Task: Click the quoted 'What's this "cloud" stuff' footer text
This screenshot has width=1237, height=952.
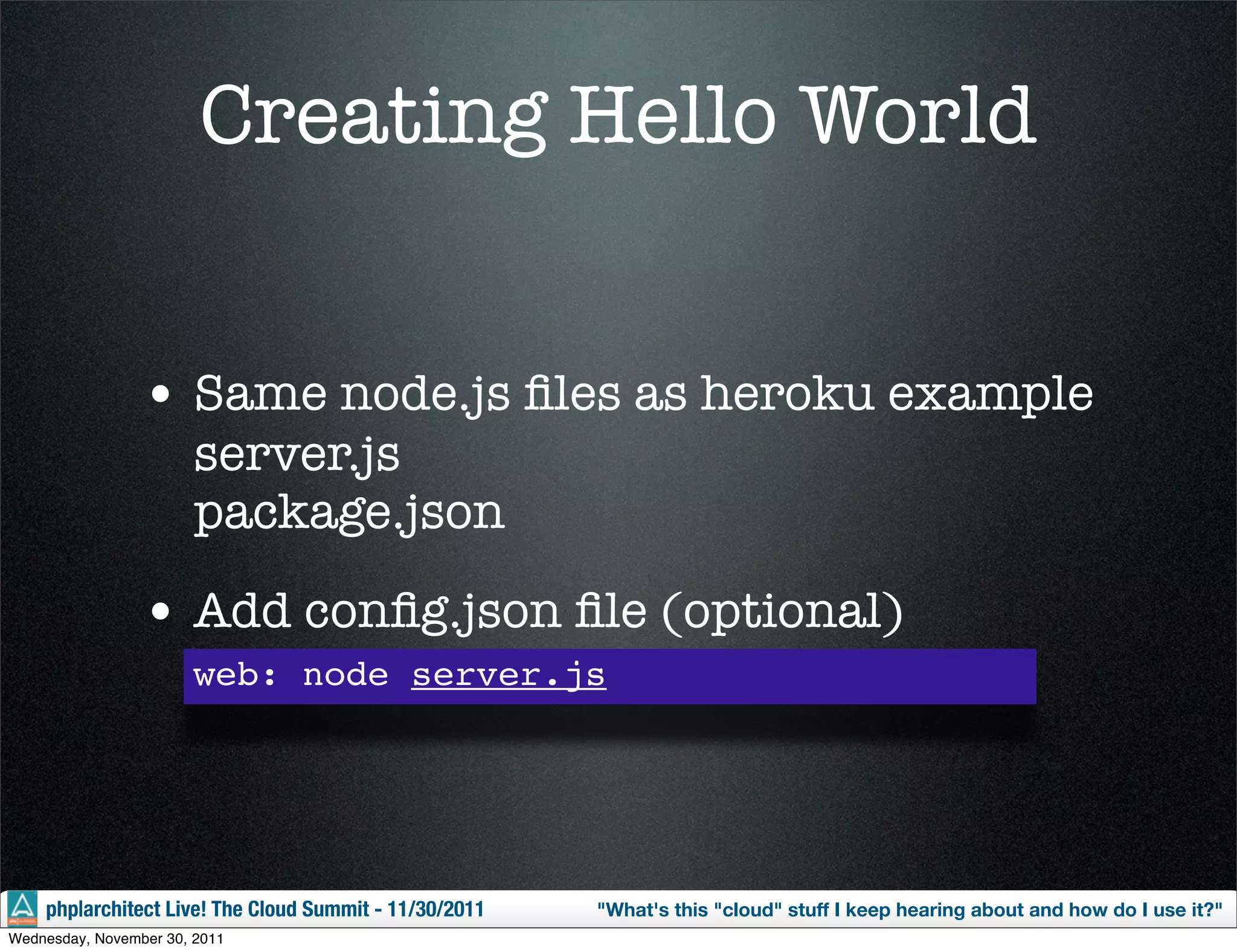Action: 910,910
